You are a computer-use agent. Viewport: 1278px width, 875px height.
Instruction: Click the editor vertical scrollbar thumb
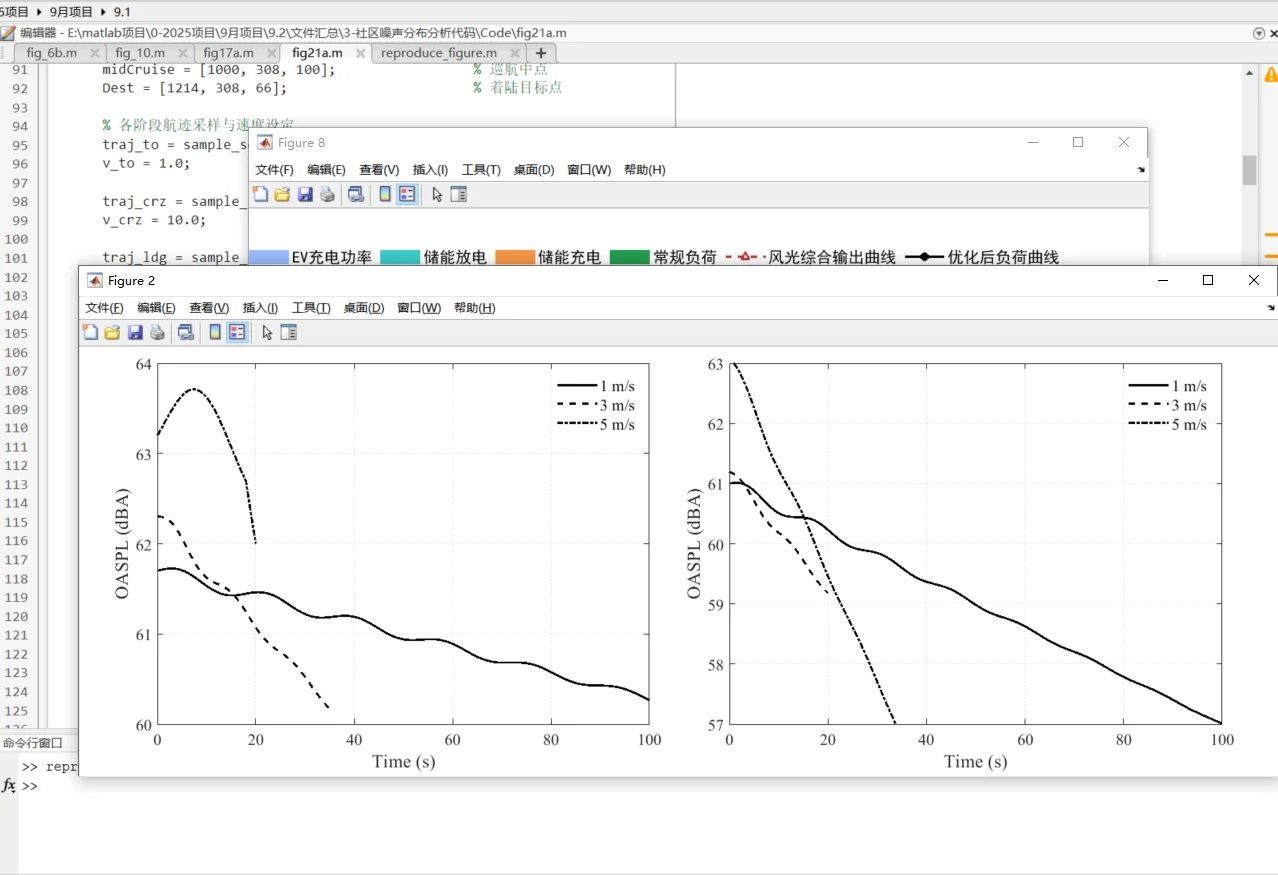coord(1249,170)
